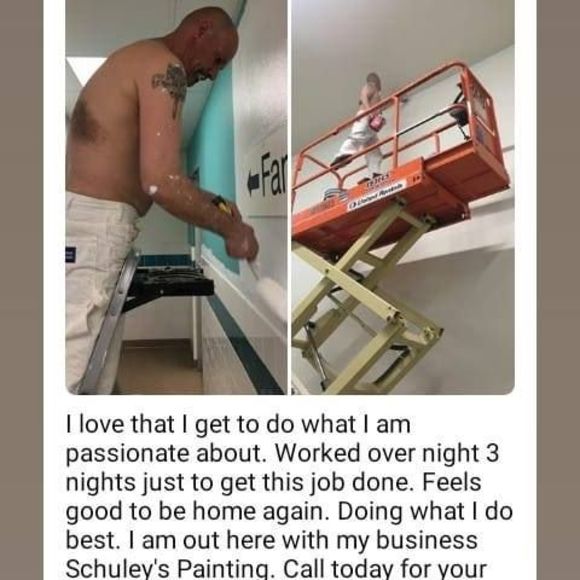This screenshot has width=580, height=580.
Task: Click the post text starting 'I love that'
Action: coord(290,497)
